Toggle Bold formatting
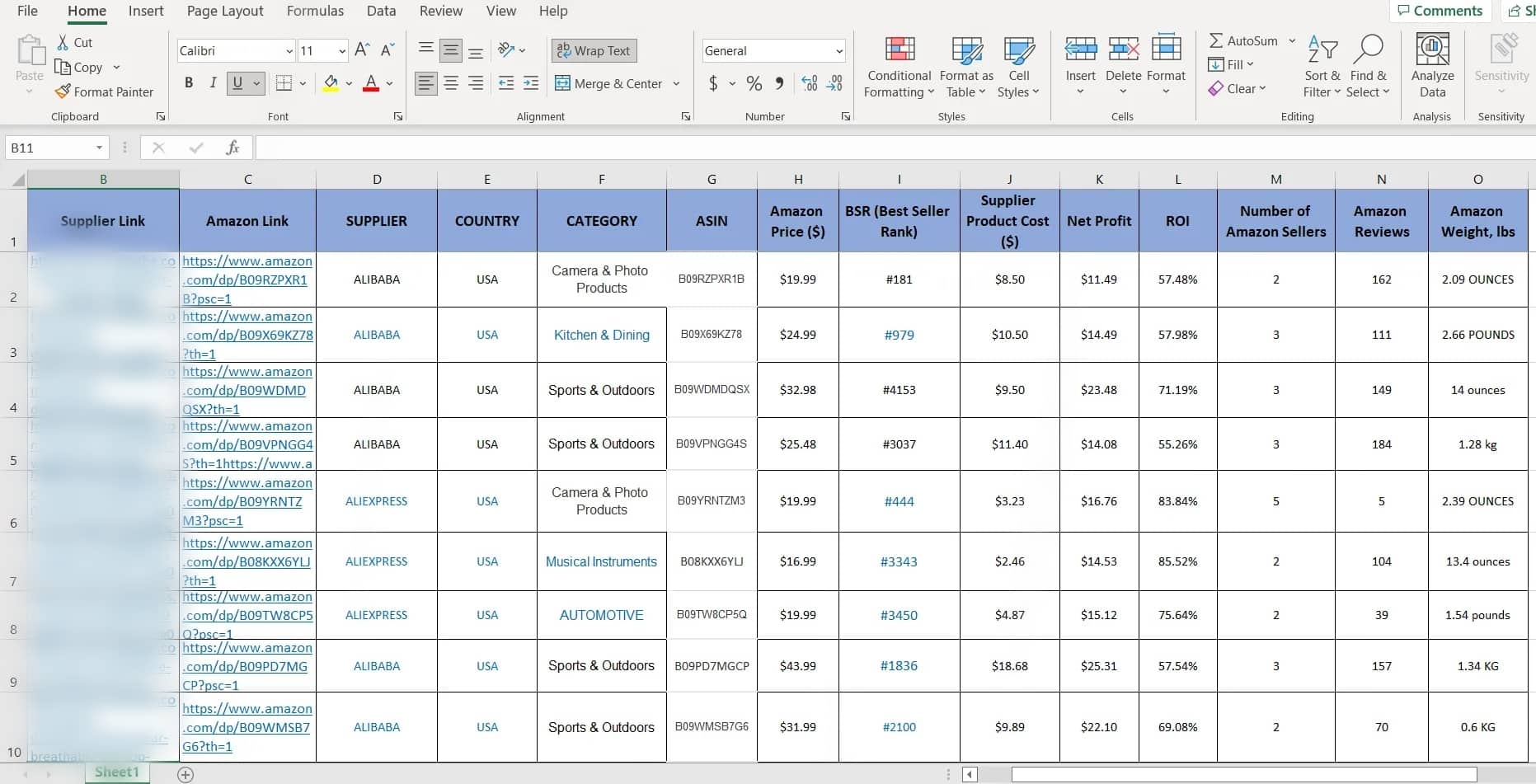This screenshot has width=1536, height=784. click(189, 83)
